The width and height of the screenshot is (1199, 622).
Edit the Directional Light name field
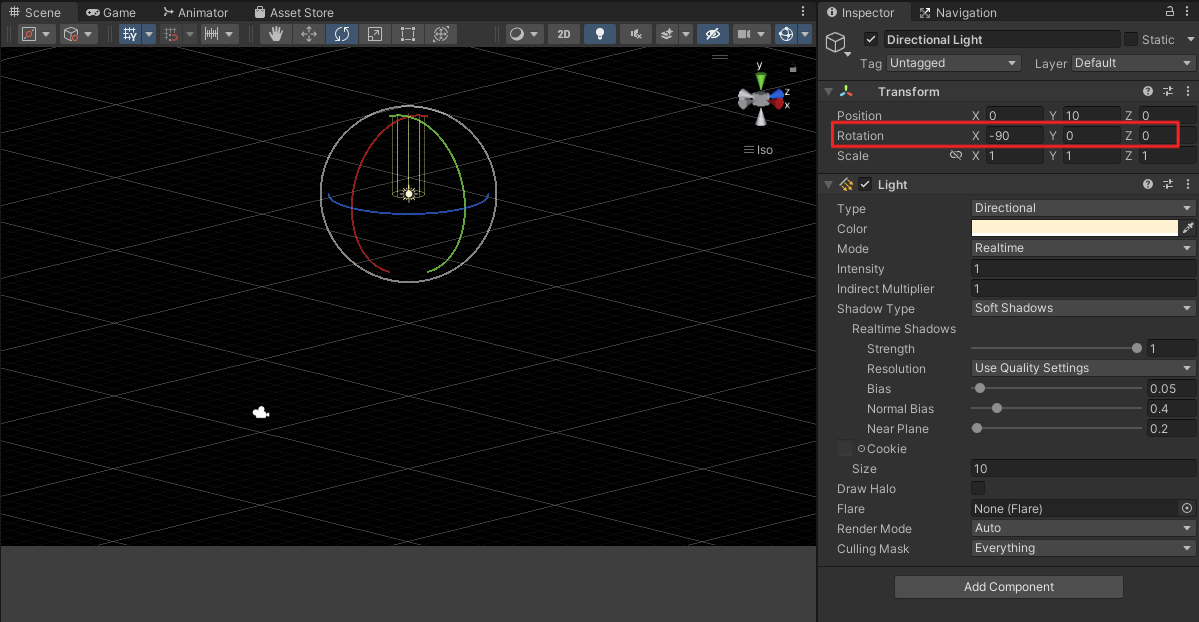[1001, 39]
